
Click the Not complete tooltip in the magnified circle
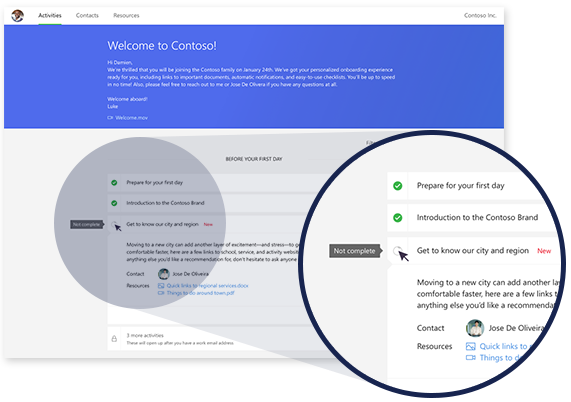pyautogui.click(x=355, y=251)
